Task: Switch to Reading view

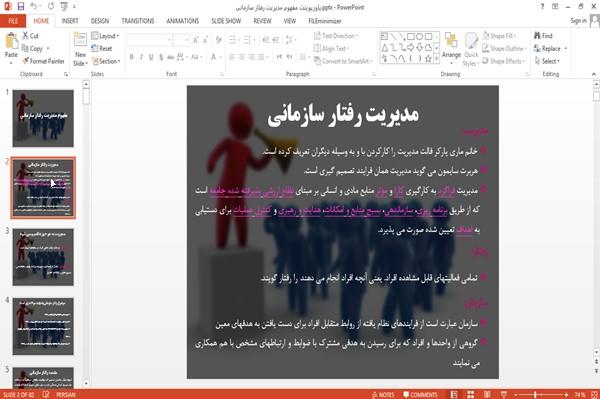Action: 487,394
